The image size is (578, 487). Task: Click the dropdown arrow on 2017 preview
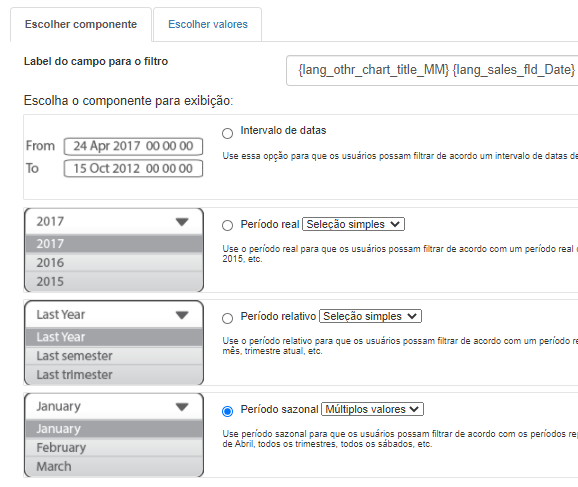[182, 222]
